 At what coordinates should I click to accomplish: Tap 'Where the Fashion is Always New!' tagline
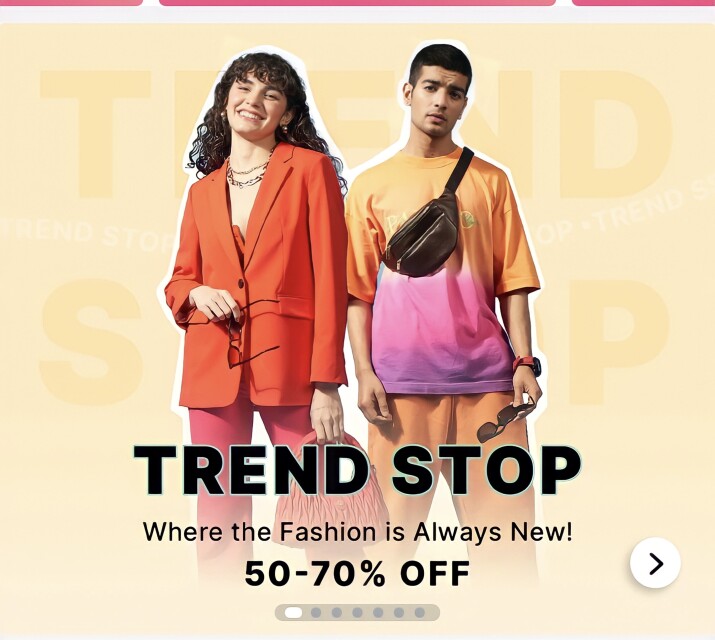[357, 532]
